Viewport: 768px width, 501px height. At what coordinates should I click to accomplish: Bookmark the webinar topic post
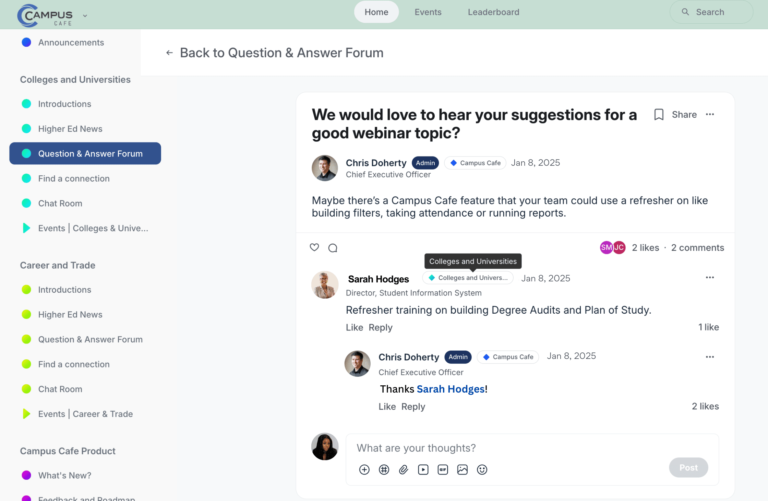click(658, 115)
